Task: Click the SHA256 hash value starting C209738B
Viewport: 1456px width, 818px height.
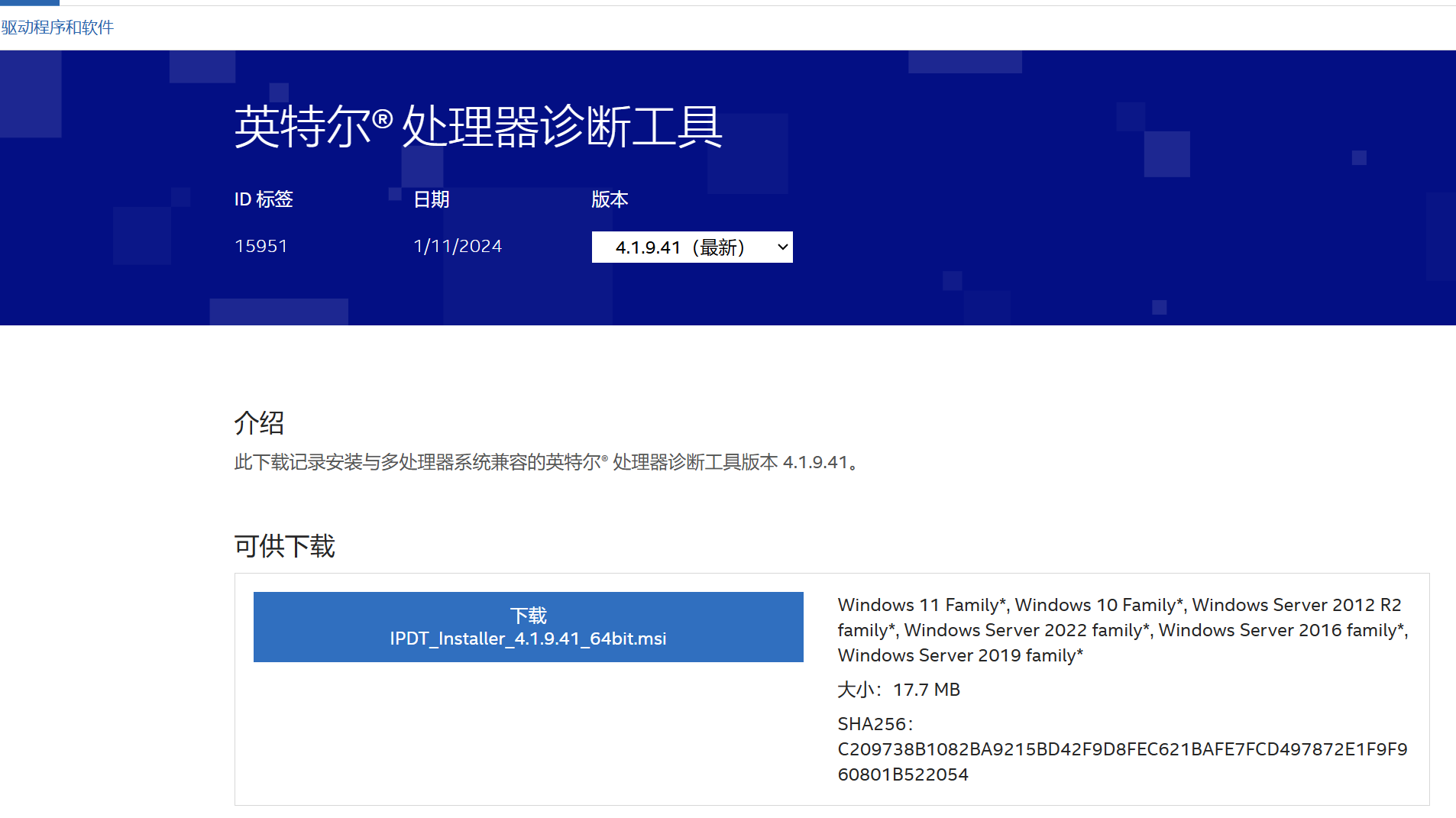Action: coord(1122,761)
